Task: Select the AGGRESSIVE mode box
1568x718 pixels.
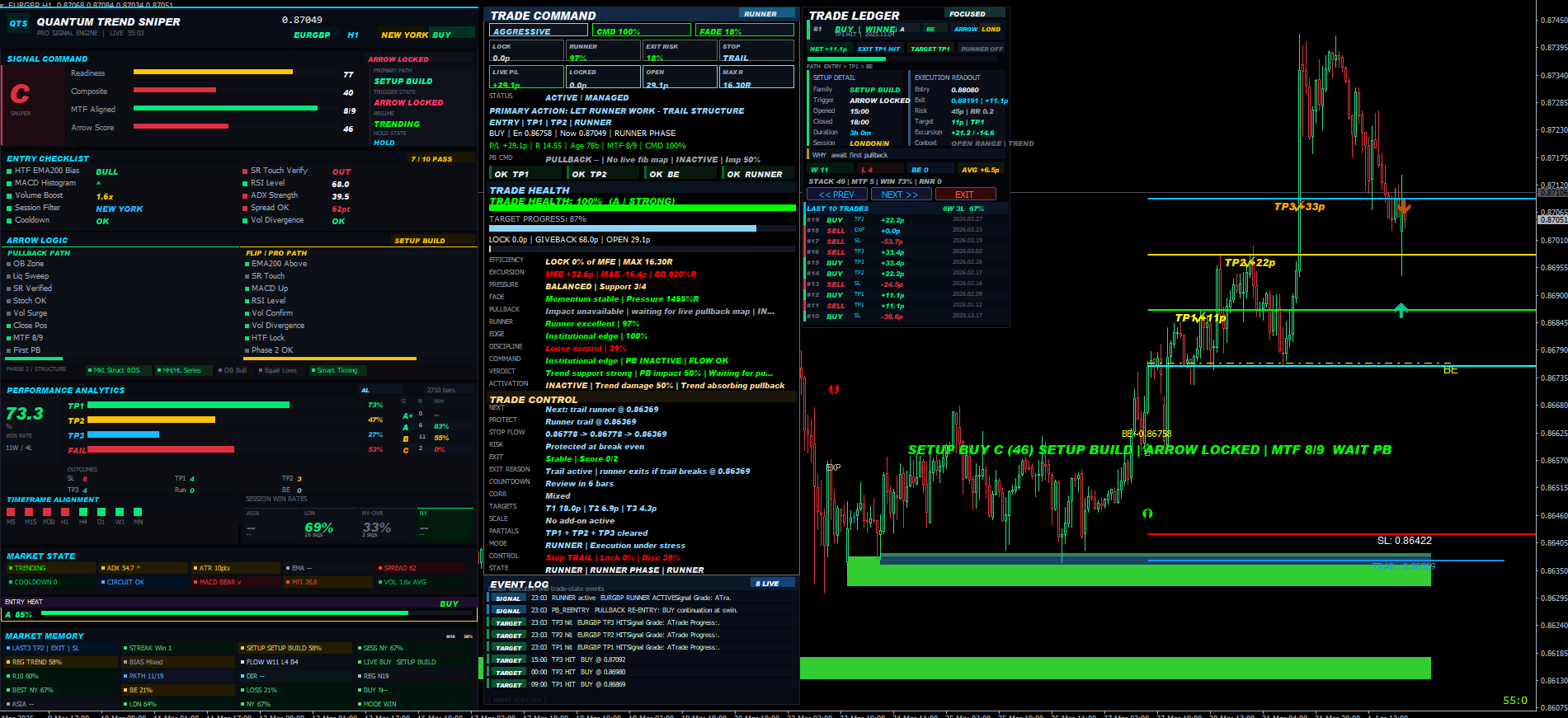Action: (x=539, y=31)
